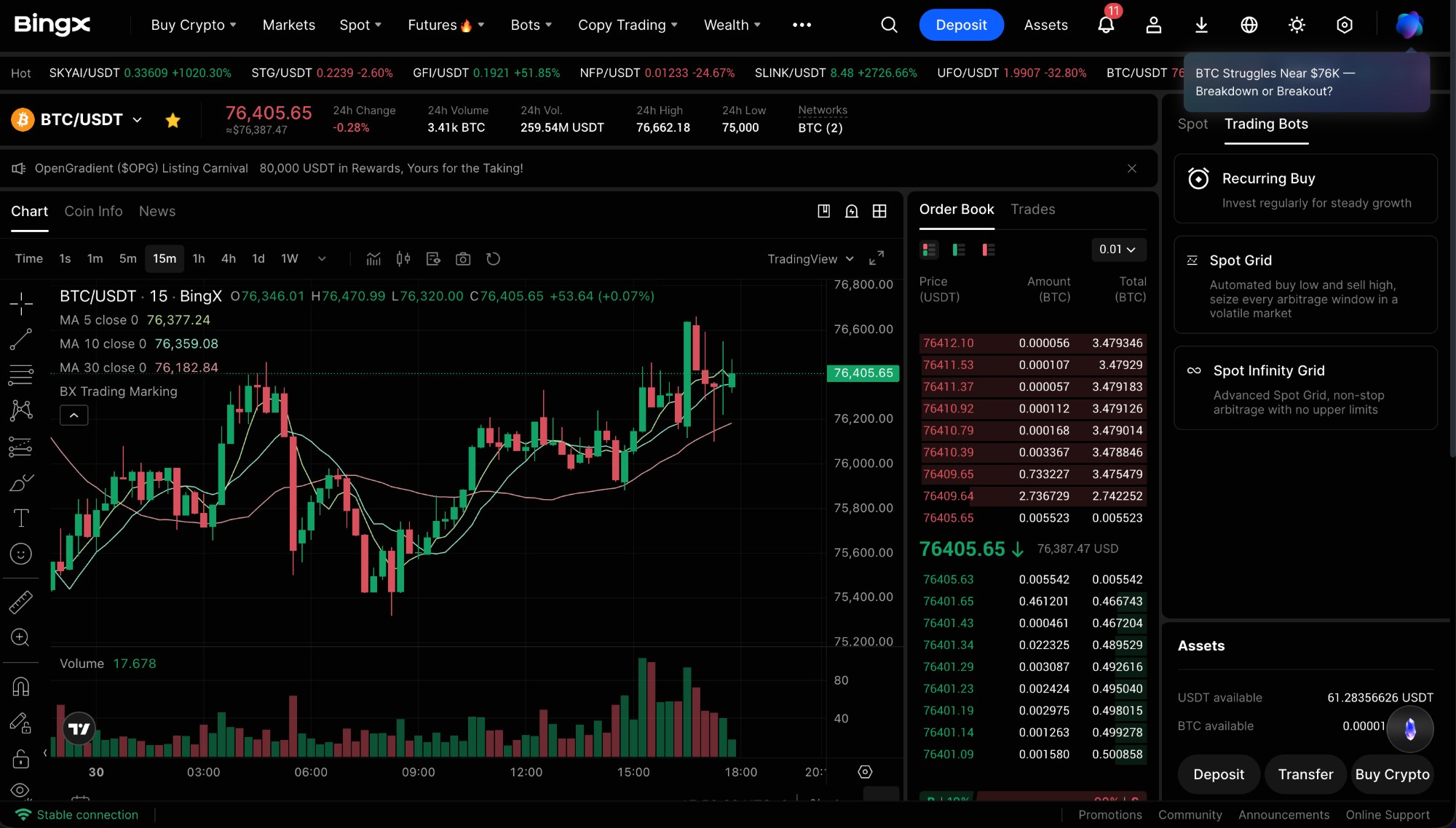This screenshot has width=1456, height=828.
Task: Switch to News tab
Action: (157, 211)
